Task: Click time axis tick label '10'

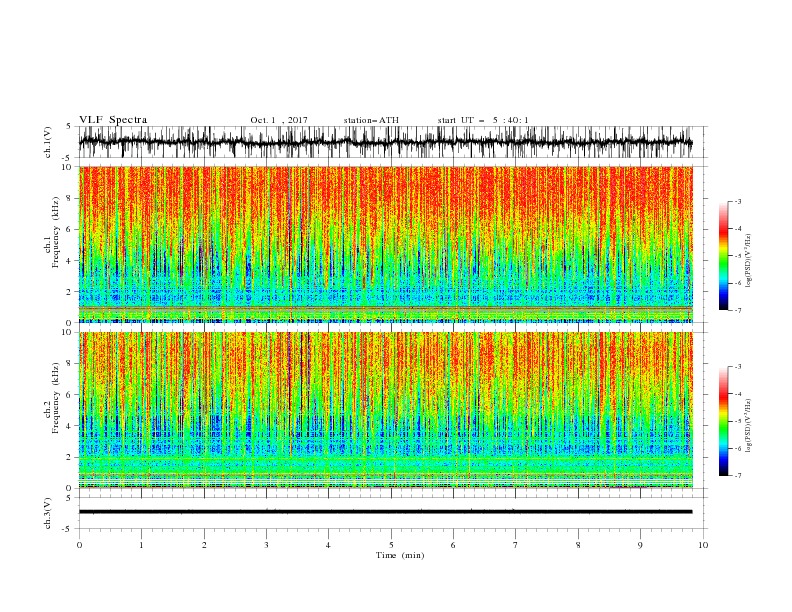Action: [703, 545]
